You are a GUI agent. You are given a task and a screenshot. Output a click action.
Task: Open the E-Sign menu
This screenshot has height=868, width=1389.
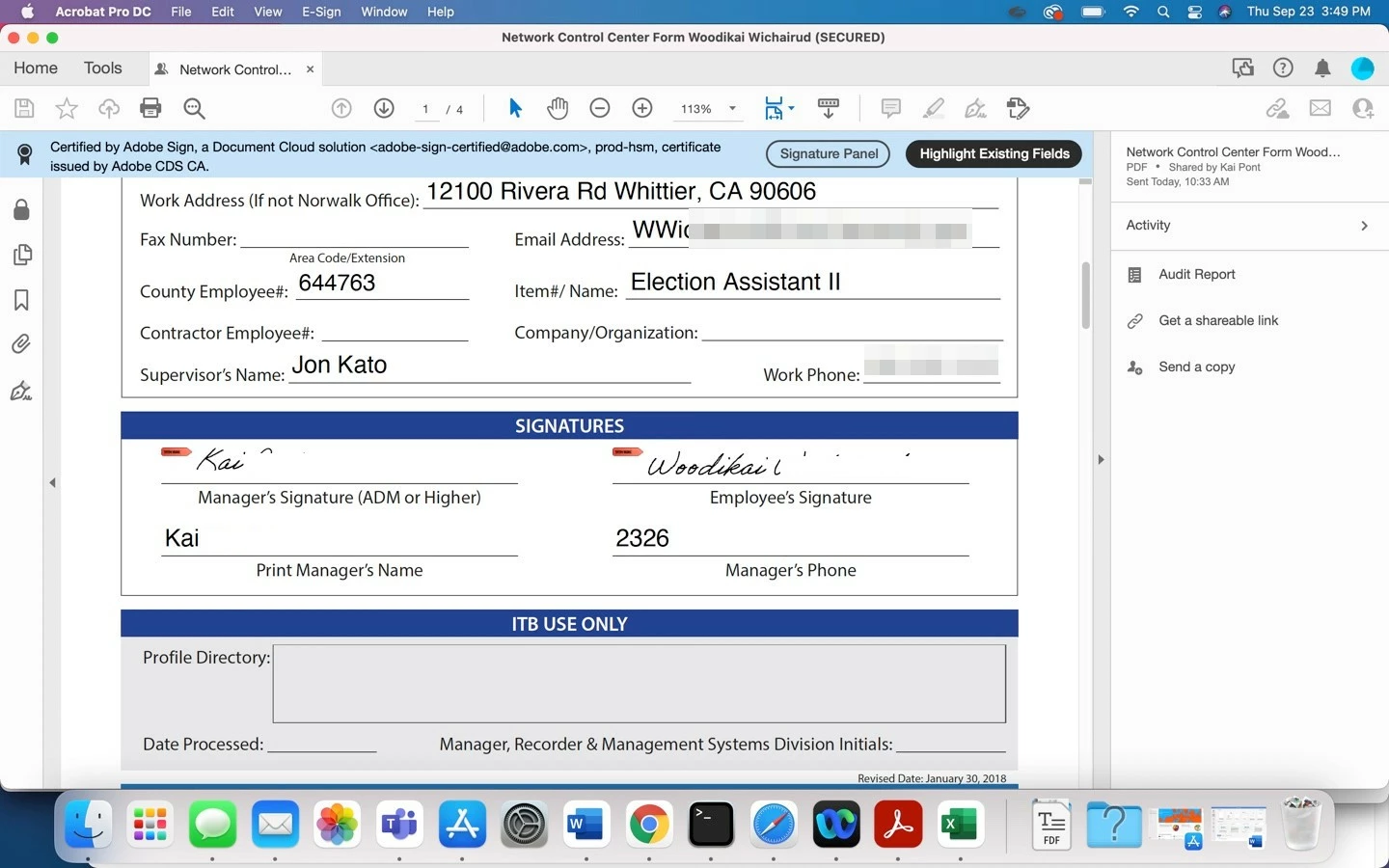tap(321, 12)
